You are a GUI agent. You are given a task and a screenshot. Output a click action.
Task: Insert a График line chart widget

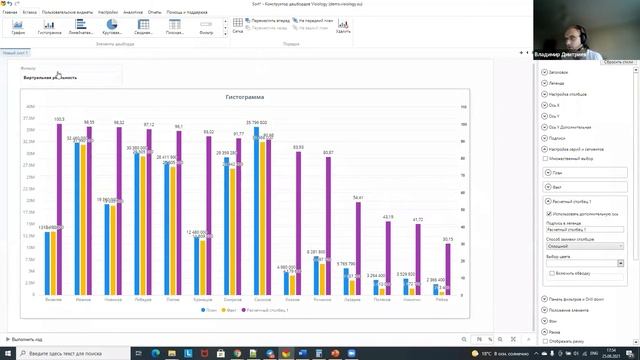coord(18,27)
